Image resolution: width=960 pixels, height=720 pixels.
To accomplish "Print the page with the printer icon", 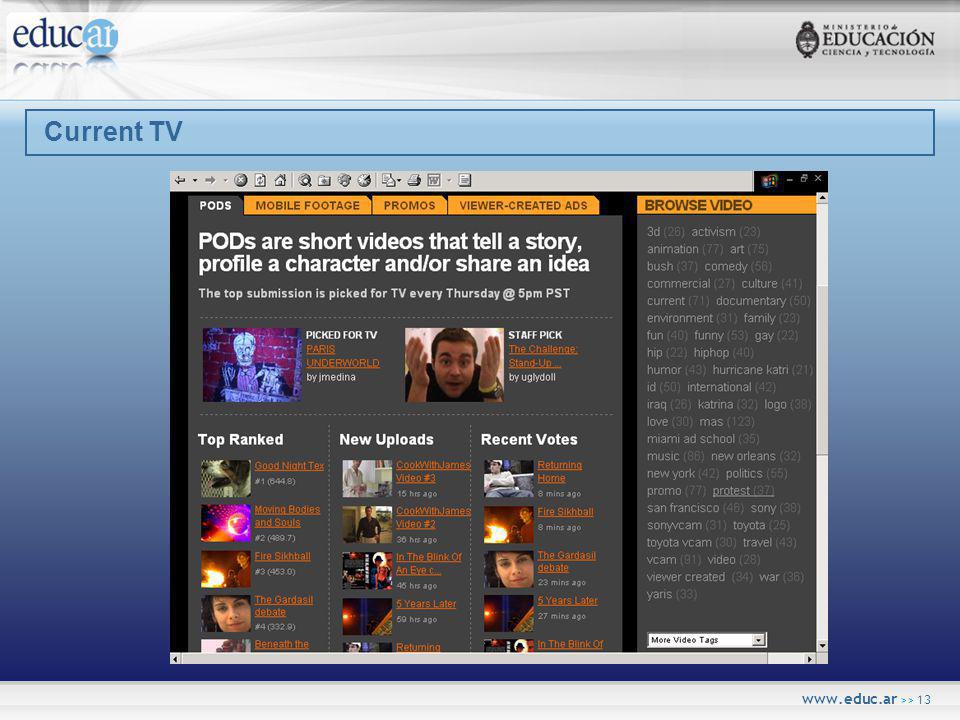I will [x=414, y=180].
